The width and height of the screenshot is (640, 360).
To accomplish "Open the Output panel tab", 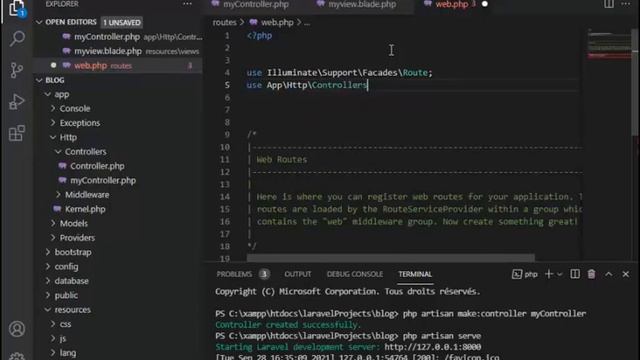I will coord(298,274).
